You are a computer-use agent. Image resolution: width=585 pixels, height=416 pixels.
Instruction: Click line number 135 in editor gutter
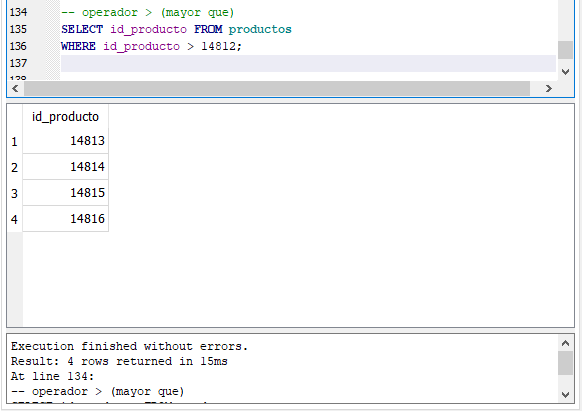[18, 29]
